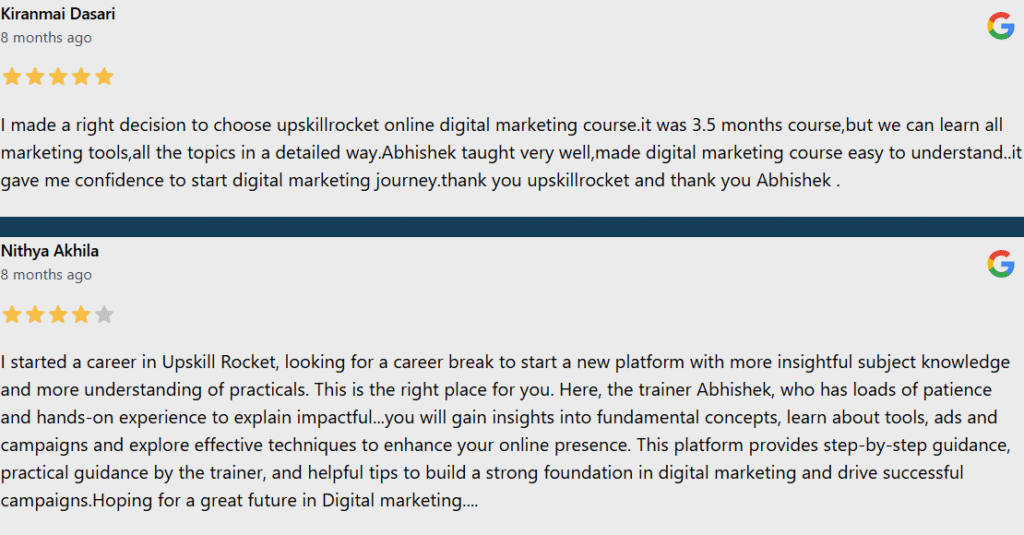Click the dark blue divider between reviews
1024x535 pixels.
click(512, 227)
